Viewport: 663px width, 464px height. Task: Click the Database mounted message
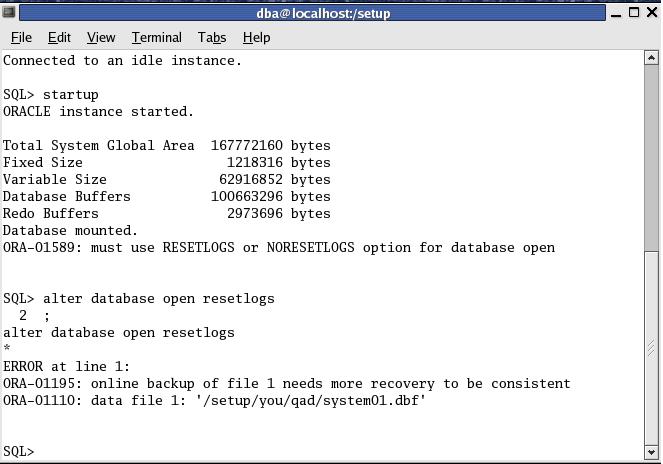70,230
